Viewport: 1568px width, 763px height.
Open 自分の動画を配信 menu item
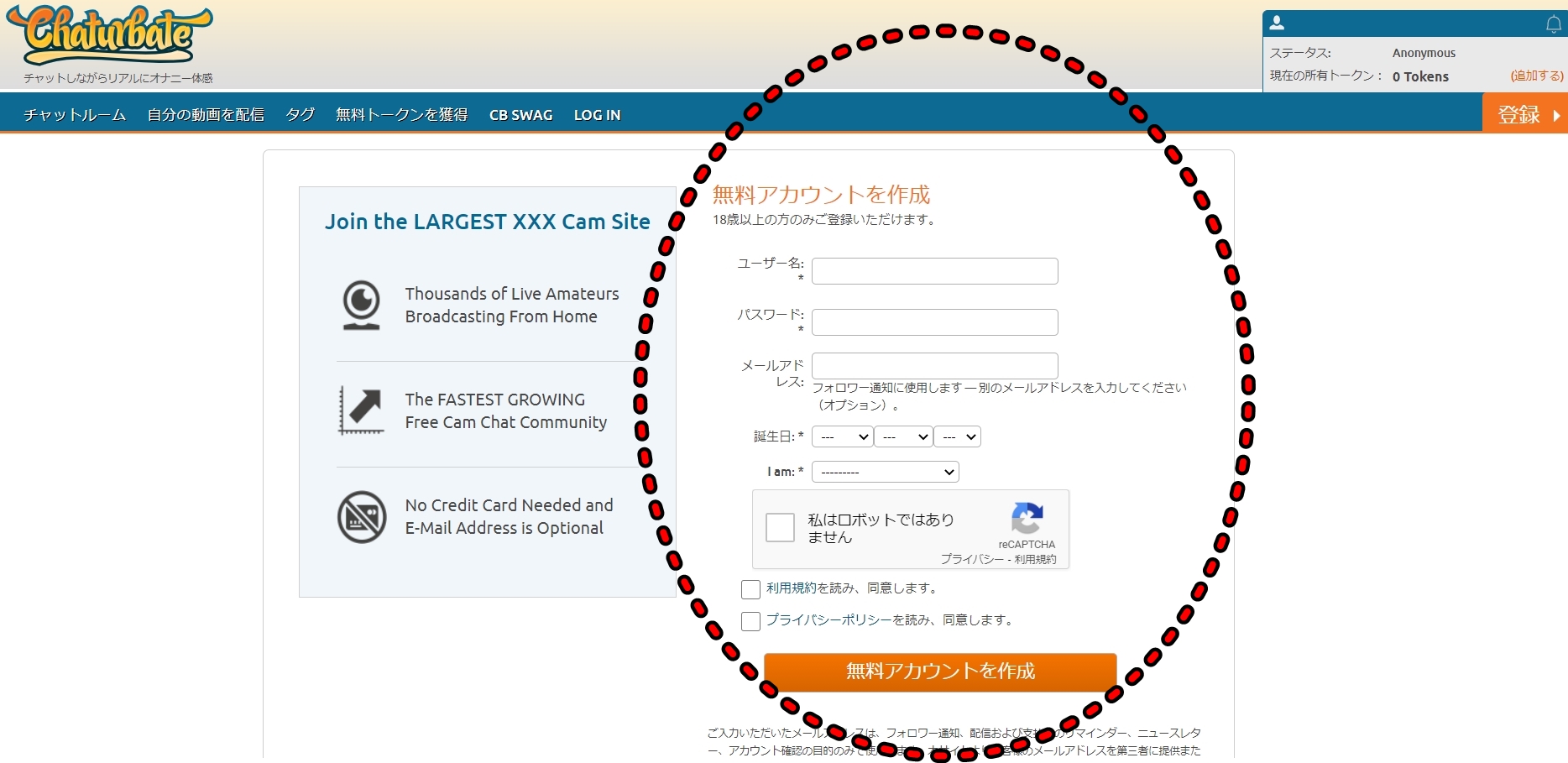point(206,115)
